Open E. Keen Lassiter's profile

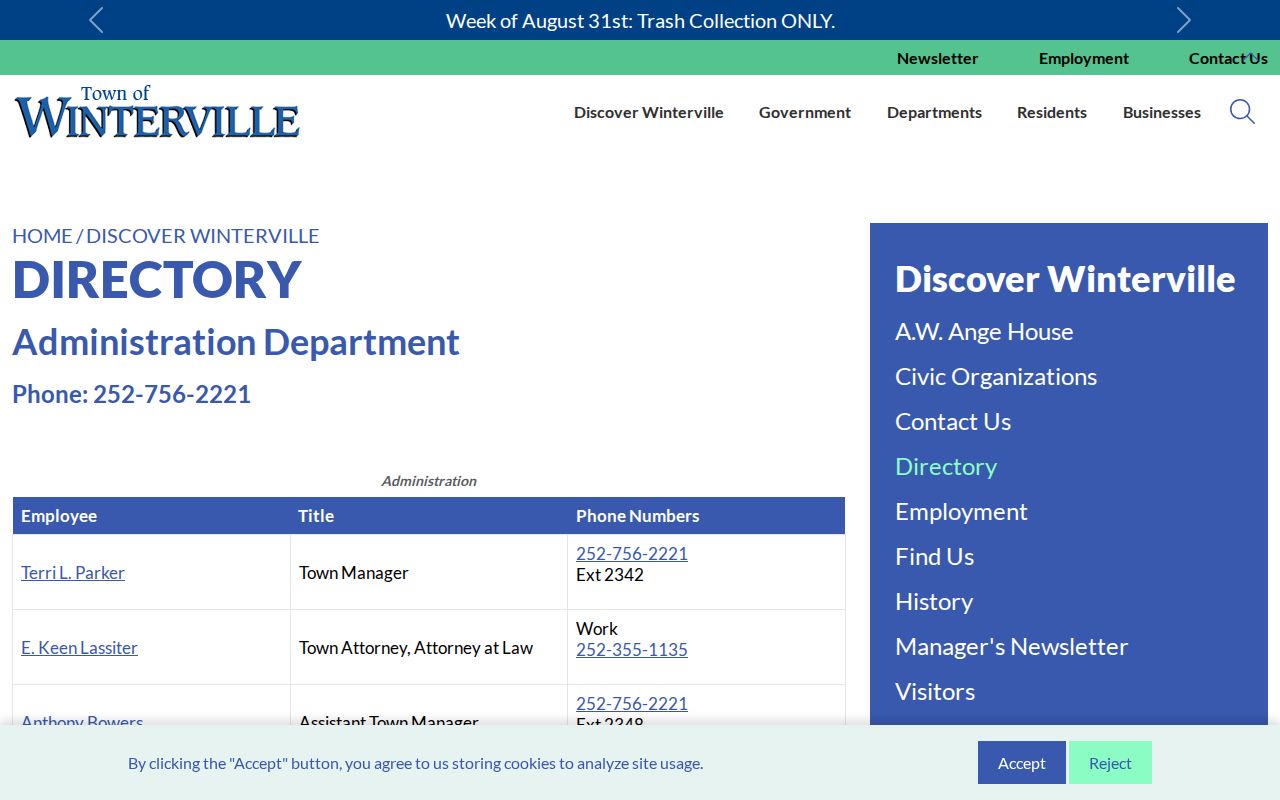(79, 648)
